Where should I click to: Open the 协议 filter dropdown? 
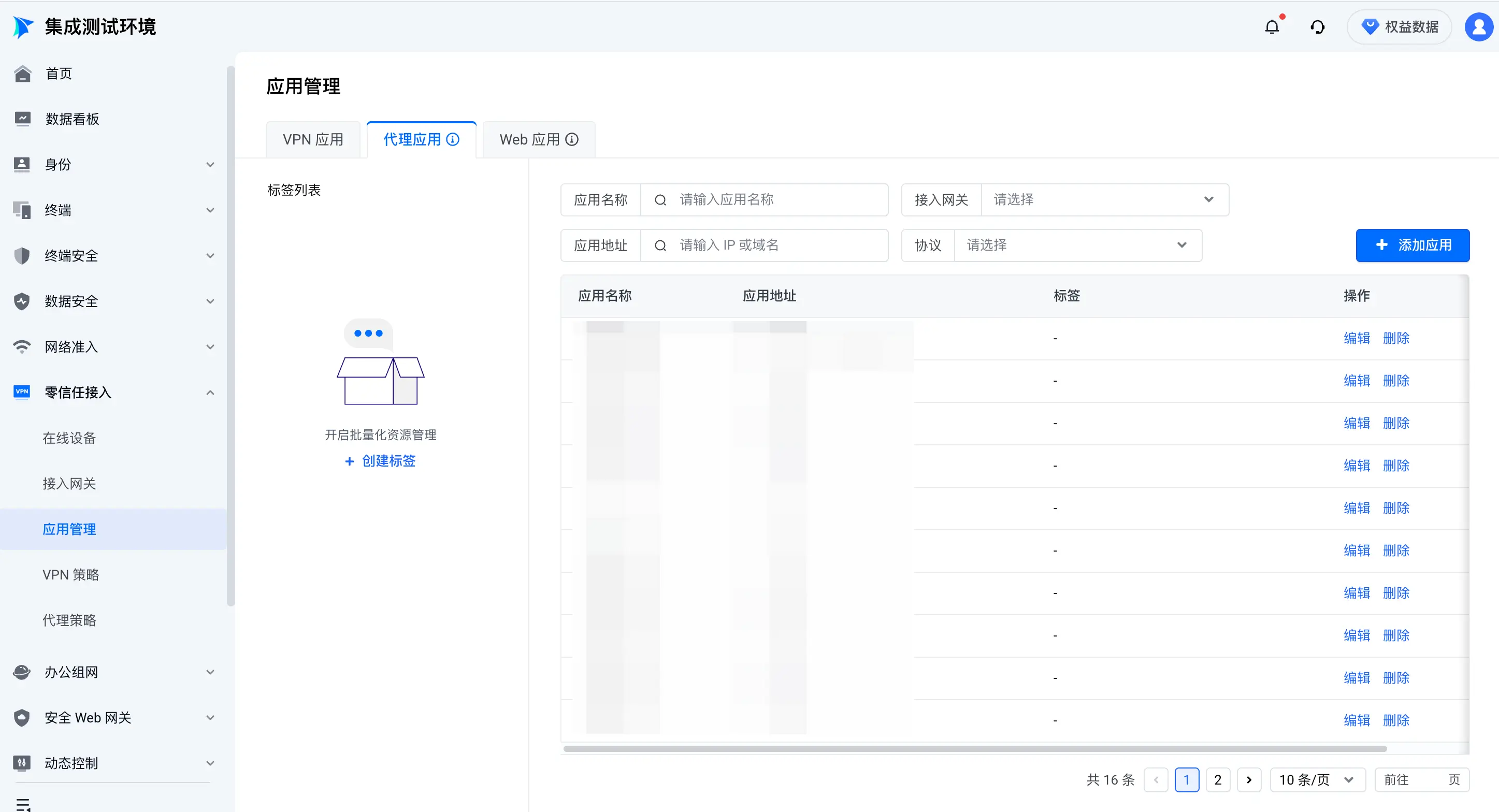tap(1078, 245)
